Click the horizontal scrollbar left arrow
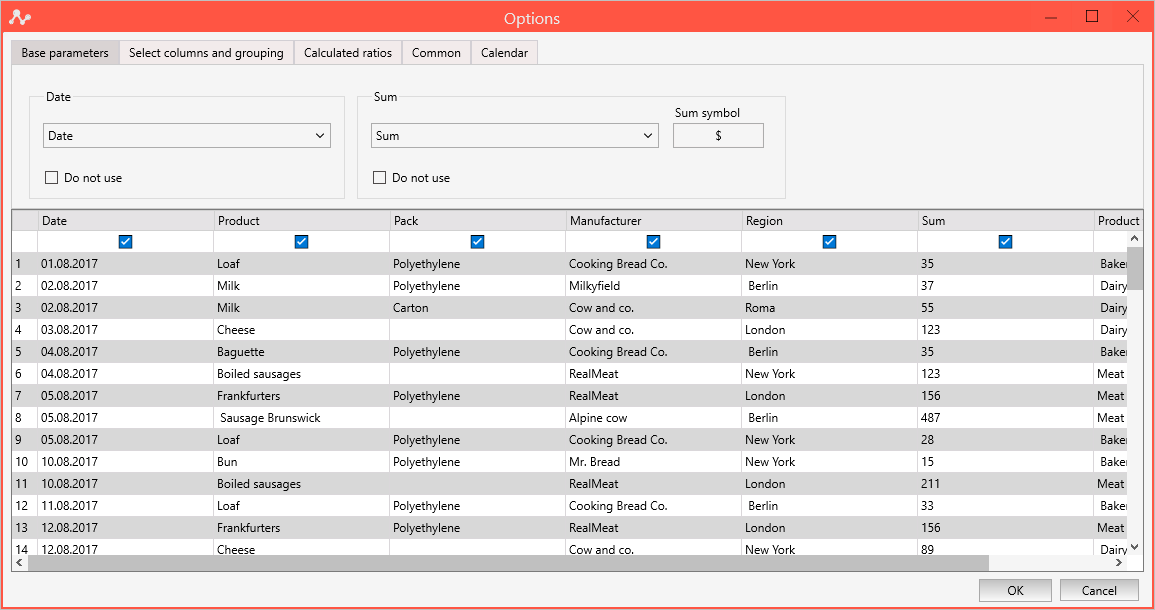Screen dimensions: 1155x610 [x=20, y=562]
